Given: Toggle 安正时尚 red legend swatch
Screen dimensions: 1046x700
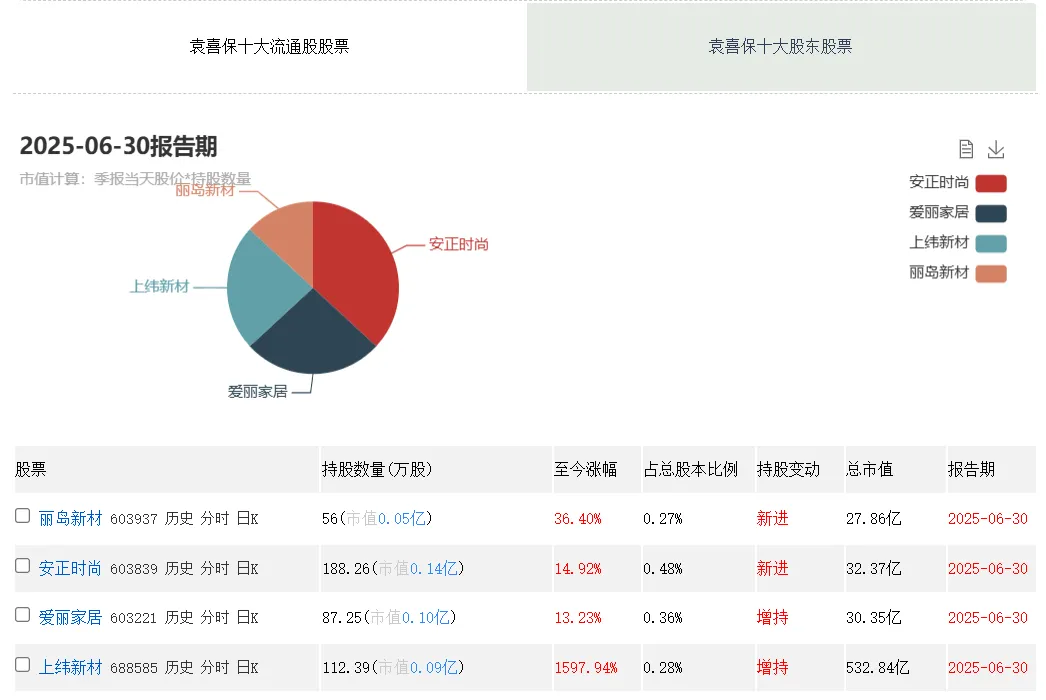Looking at the screenshot, I should (x=991, y=184).
